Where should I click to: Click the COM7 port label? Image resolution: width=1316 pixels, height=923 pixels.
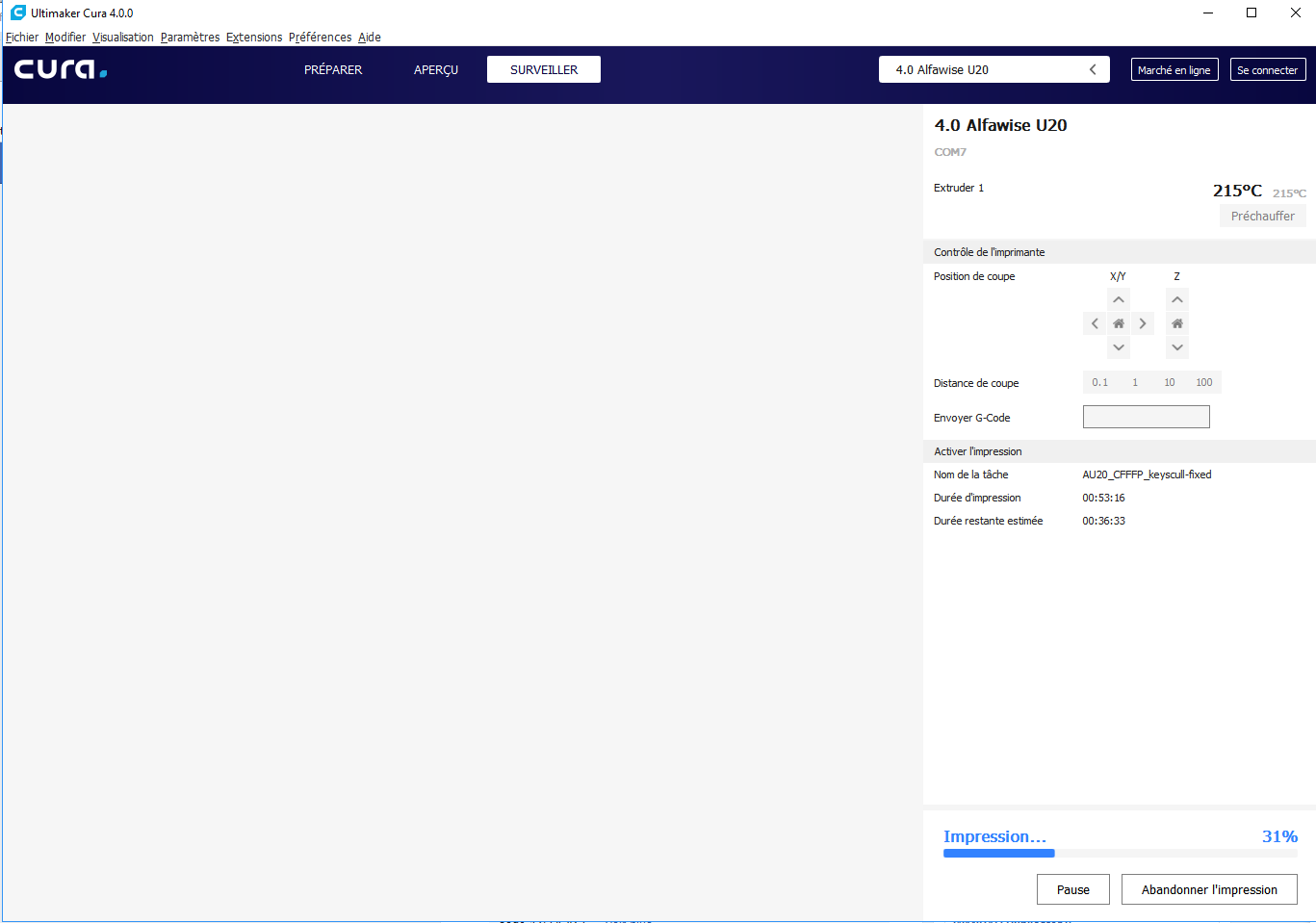pos(950,152)
